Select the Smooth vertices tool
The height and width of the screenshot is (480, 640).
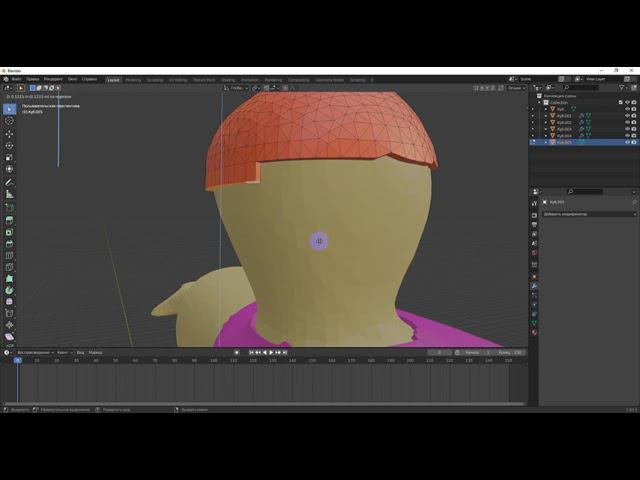point(9,302)
